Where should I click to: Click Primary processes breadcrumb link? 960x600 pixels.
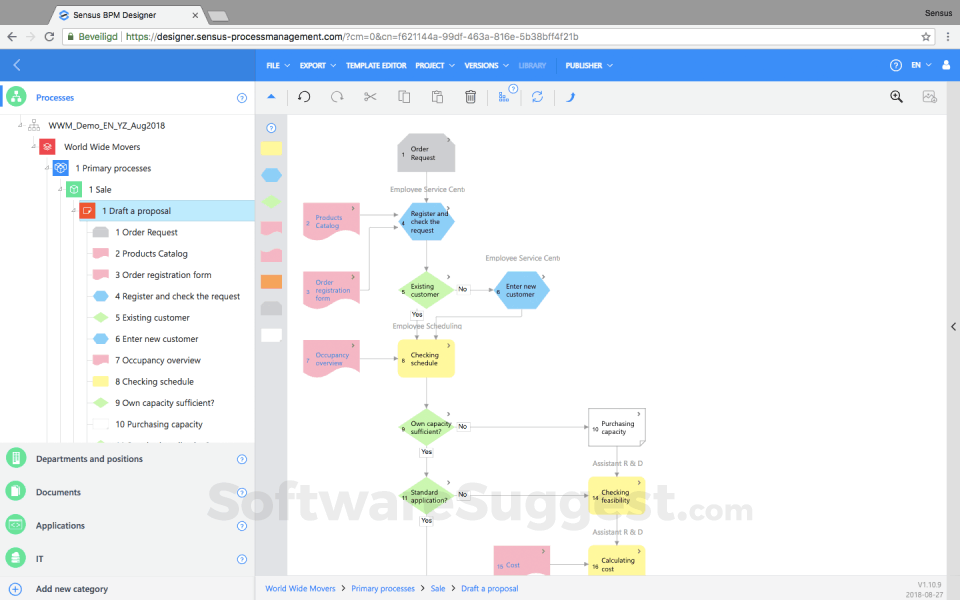383,588
